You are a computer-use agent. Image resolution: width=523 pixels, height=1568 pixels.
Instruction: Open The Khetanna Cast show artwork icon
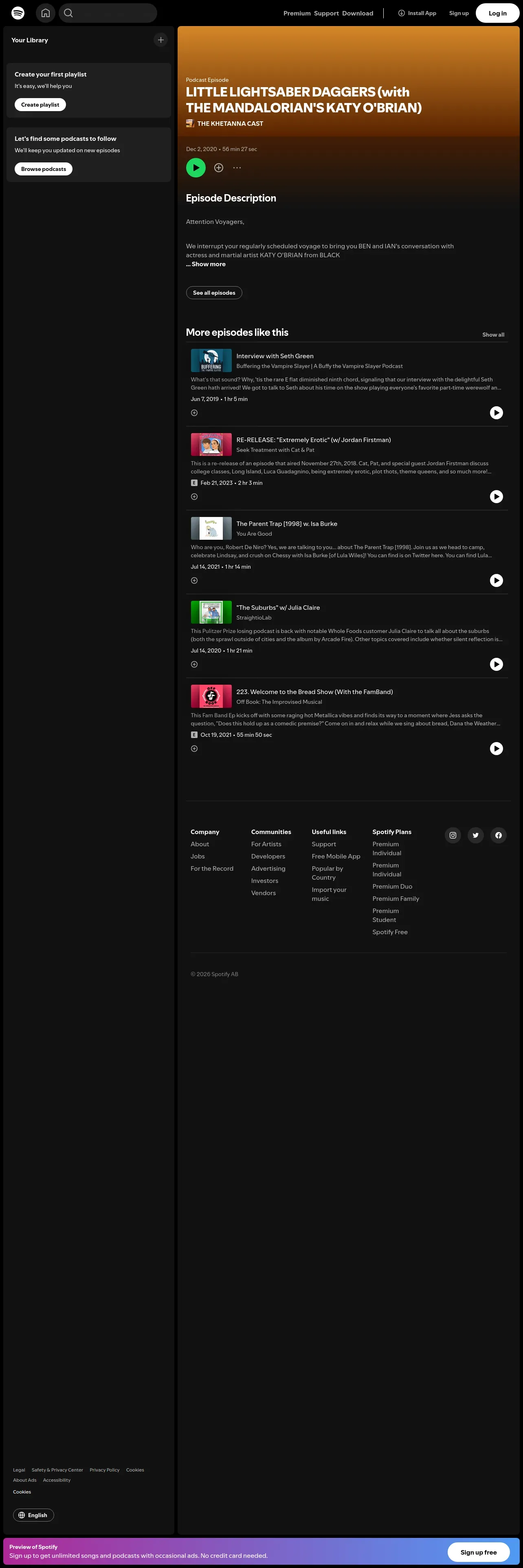[x=190, y=124]
